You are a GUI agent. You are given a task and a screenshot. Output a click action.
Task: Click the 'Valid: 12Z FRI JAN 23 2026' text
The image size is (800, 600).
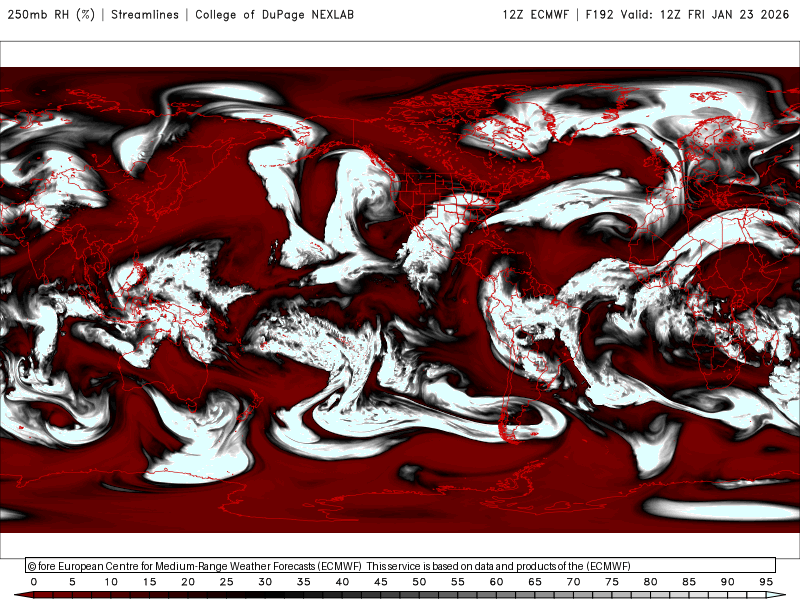coord(705,14)
